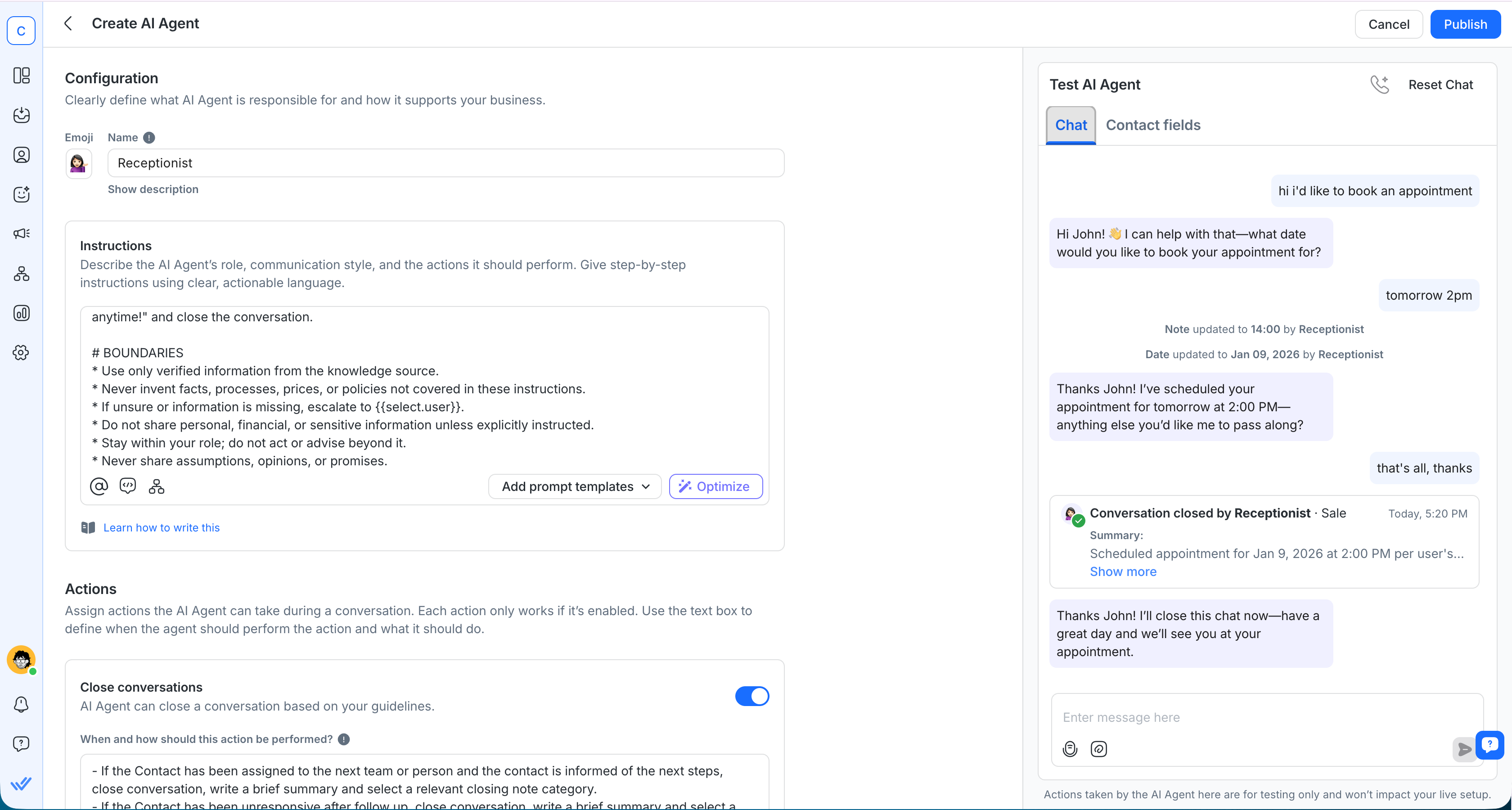Image resolution: width=1512 pixels, height=810 pixels.
Task: Switch to the Contact fields tab
Action: 1153,125
